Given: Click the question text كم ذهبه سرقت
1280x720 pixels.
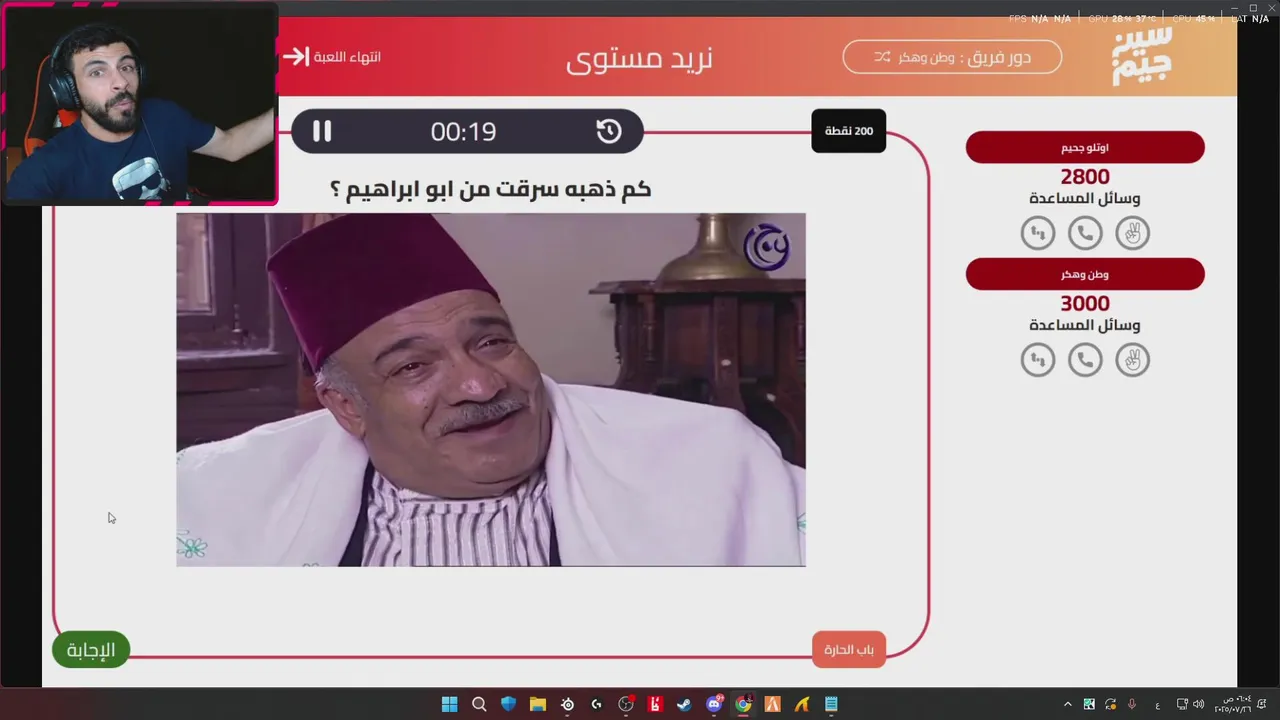Looking at the screenshot, I should click(491, 189).
